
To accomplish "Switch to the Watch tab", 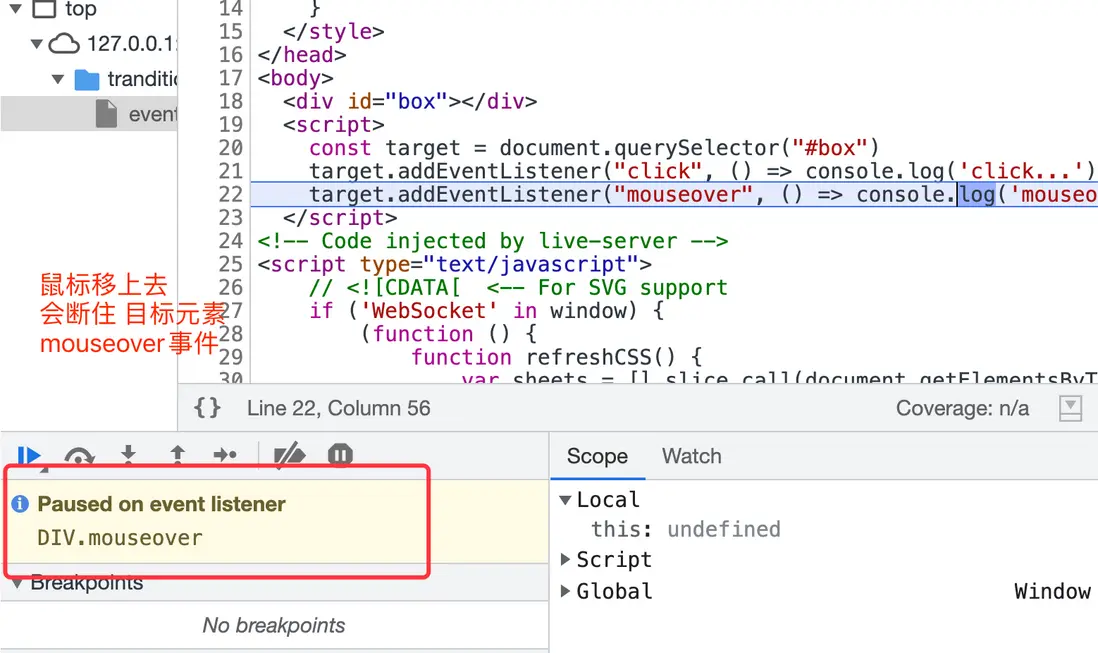I will [x=691, y=456].
